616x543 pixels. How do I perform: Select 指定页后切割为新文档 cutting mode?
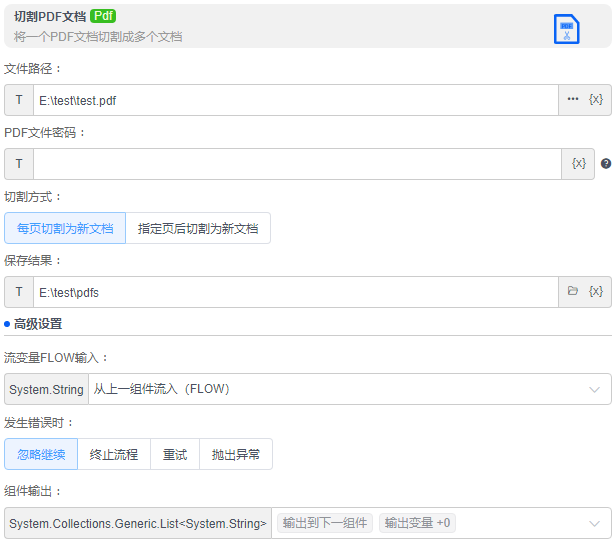click(x=198, y=228)
